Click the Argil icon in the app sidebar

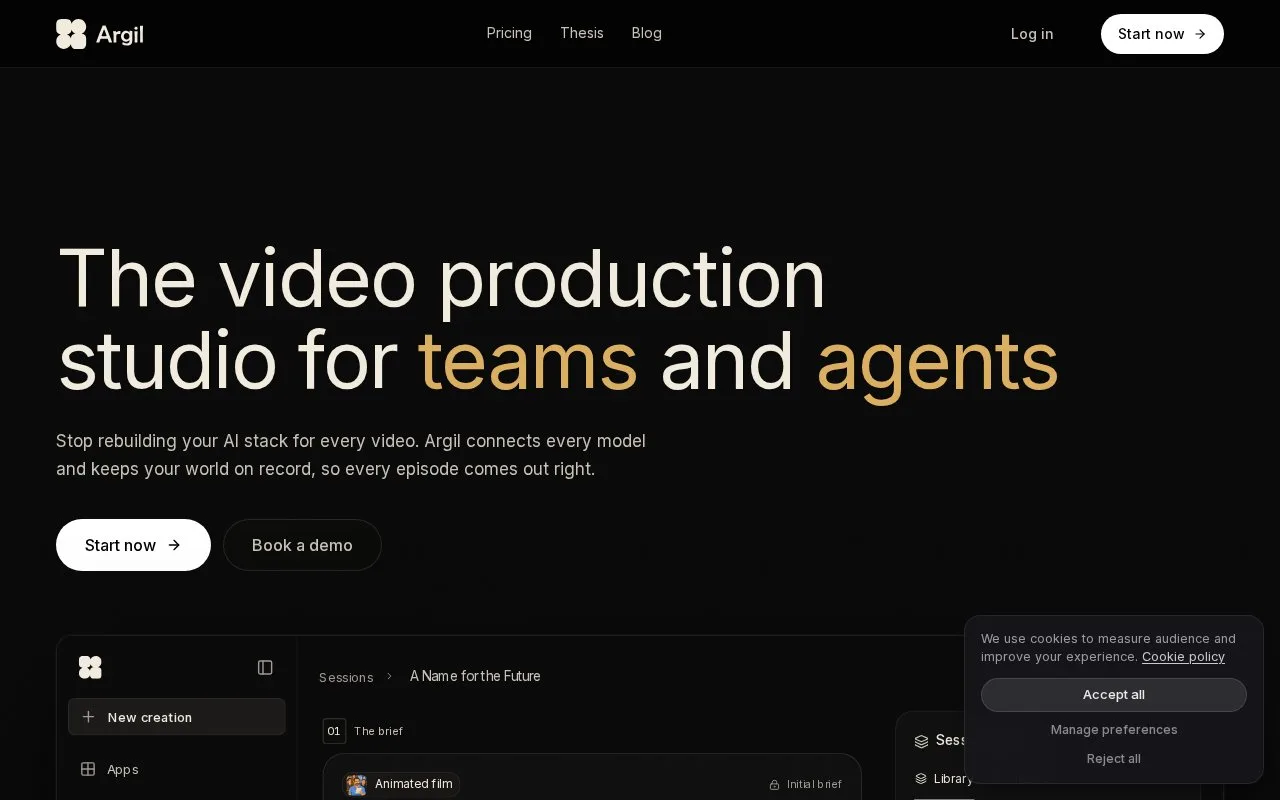coord(90,667)
